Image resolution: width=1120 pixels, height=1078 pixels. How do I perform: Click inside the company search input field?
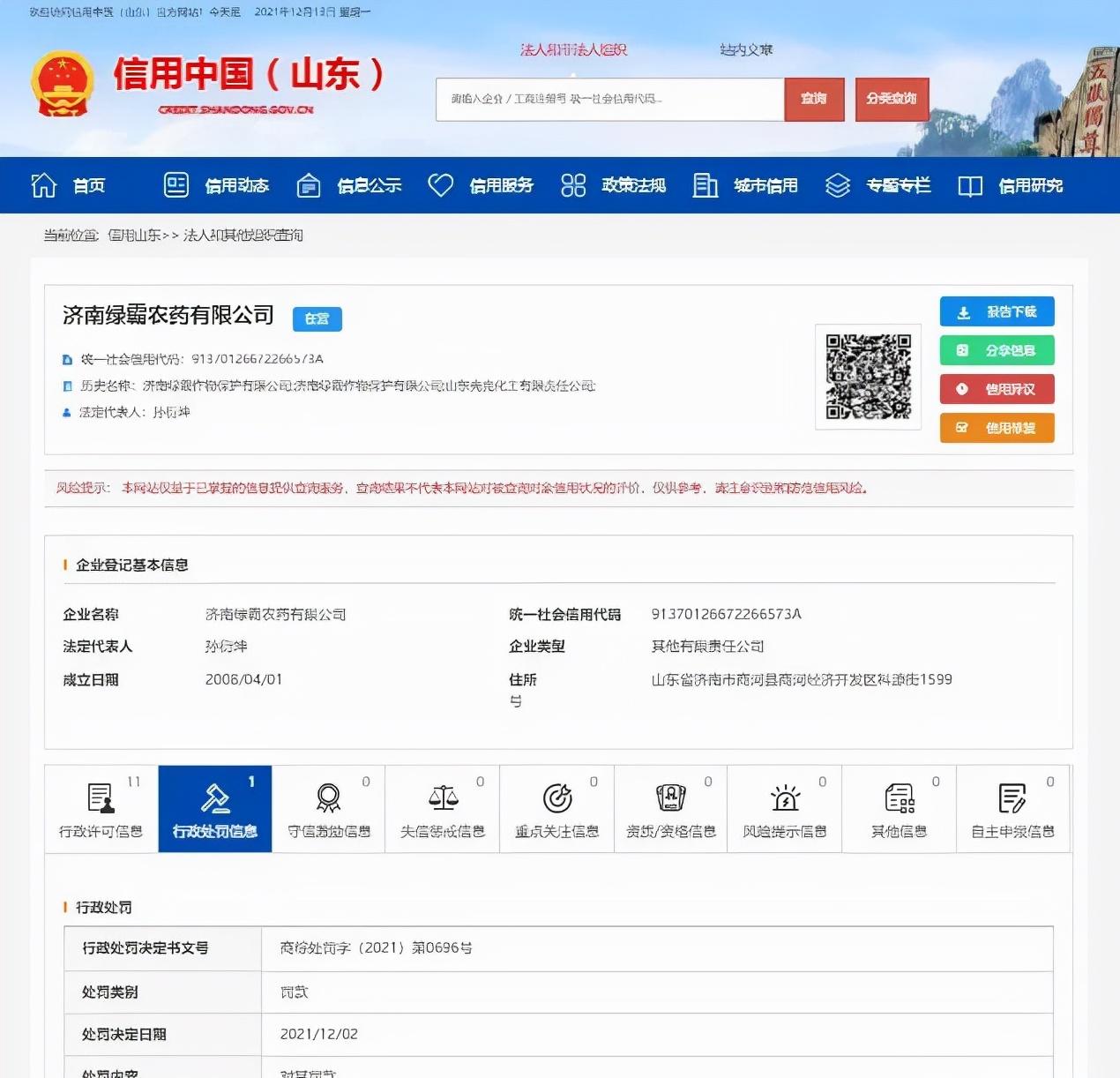coord(609,99)
